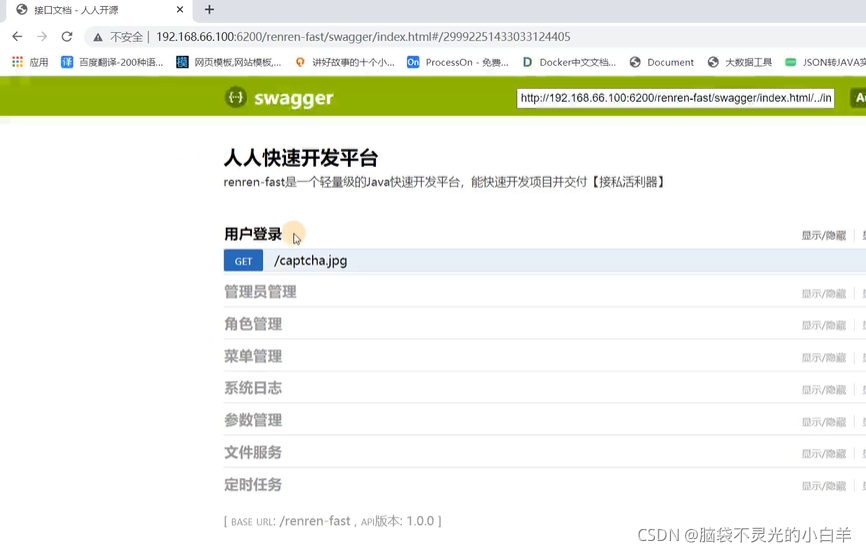866x552 pixels.
Task: Click the swagger logo icon
Action: coord(236,98)
